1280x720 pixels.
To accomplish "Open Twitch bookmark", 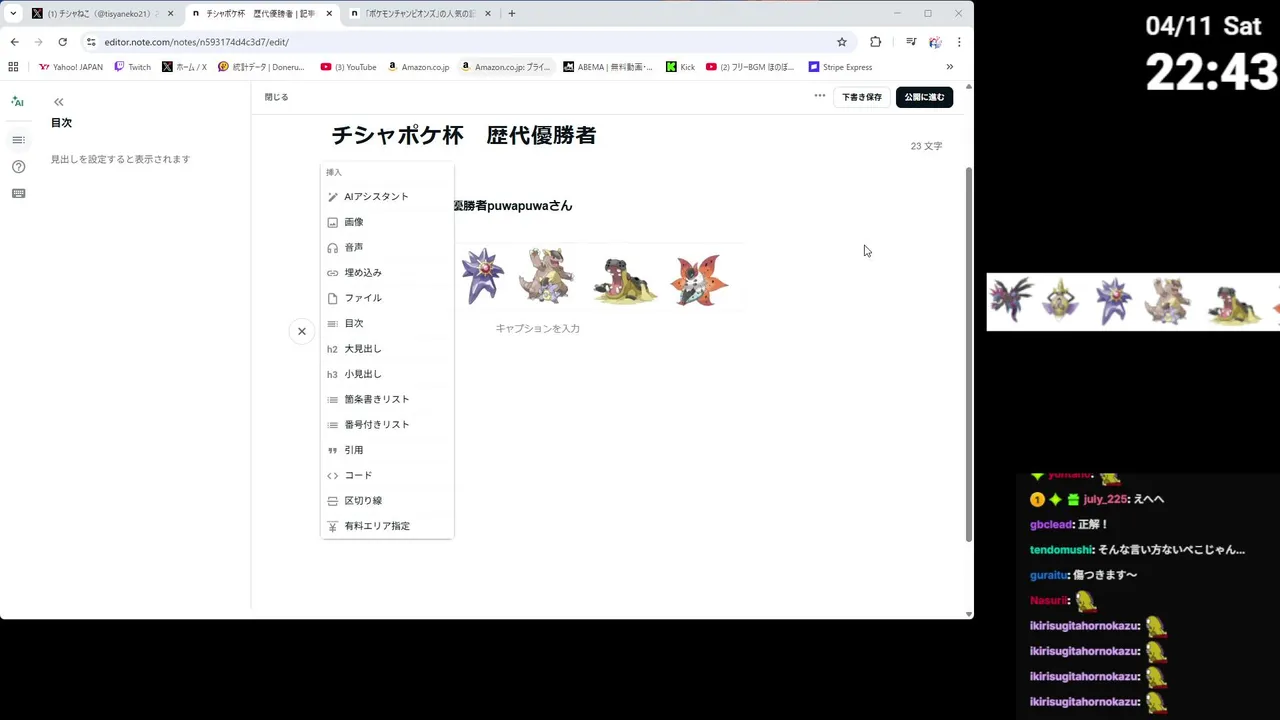I will click(132, 67).
